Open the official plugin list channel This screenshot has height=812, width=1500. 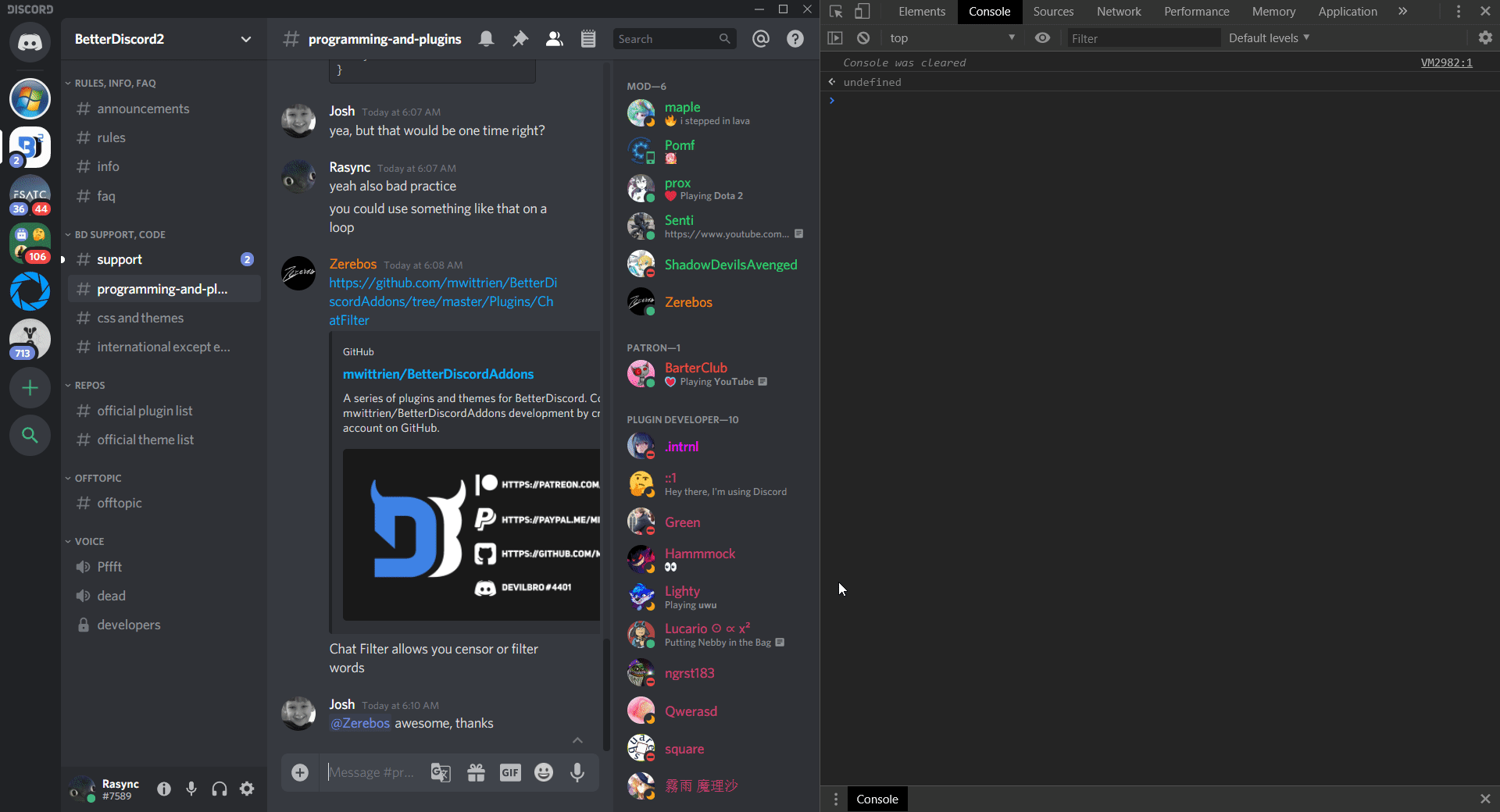coord(164,411)
